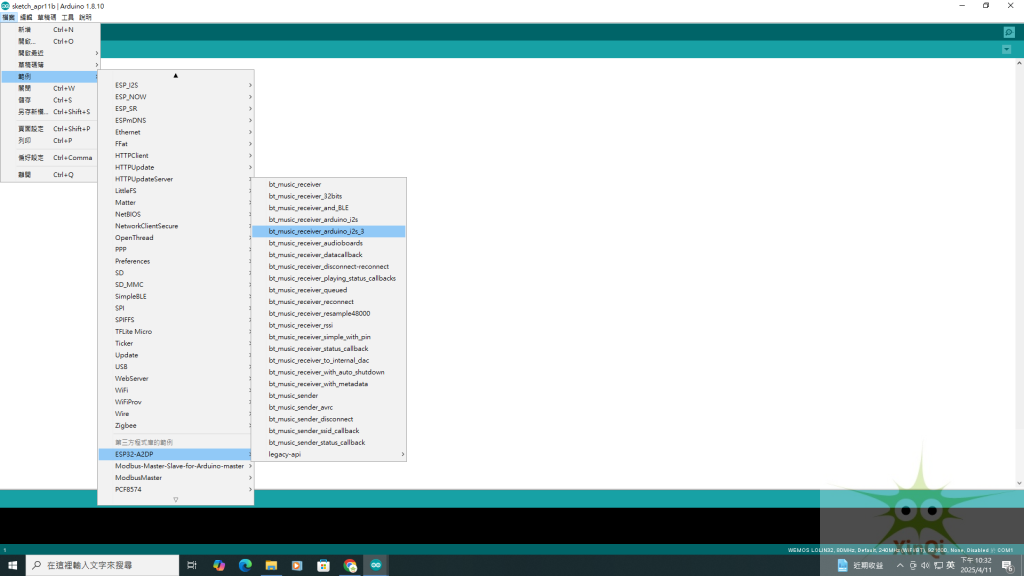Click the 檔案 menu in the menu bar
This screenshot has height=576, width=1024.
pos(8,18)
